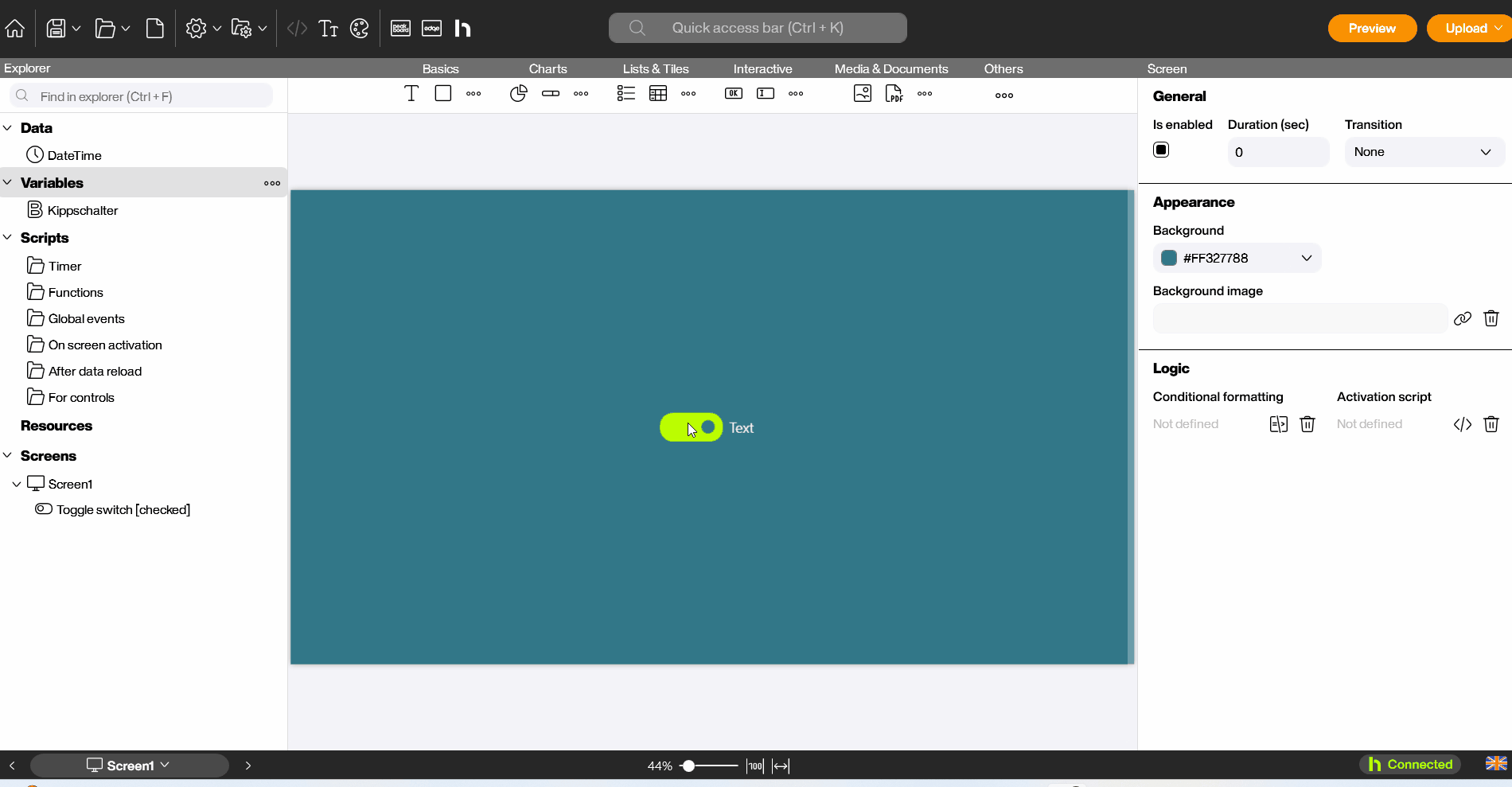Expand the Screen1 dropdown at the bottom
The image size is (1512, 787).
tap(164, 765)
